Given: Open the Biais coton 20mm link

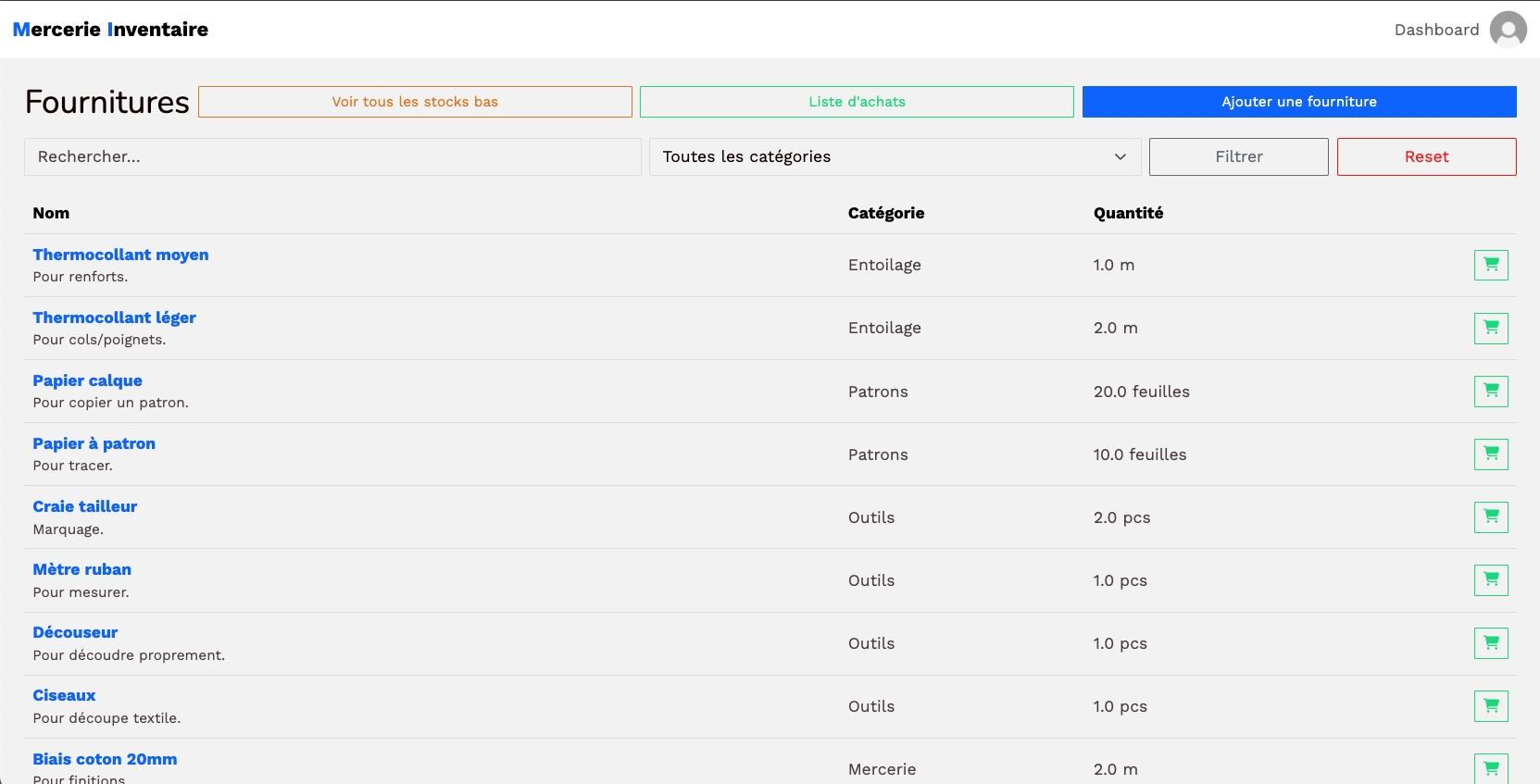Looking at the screenshot, I should [105, 759].
